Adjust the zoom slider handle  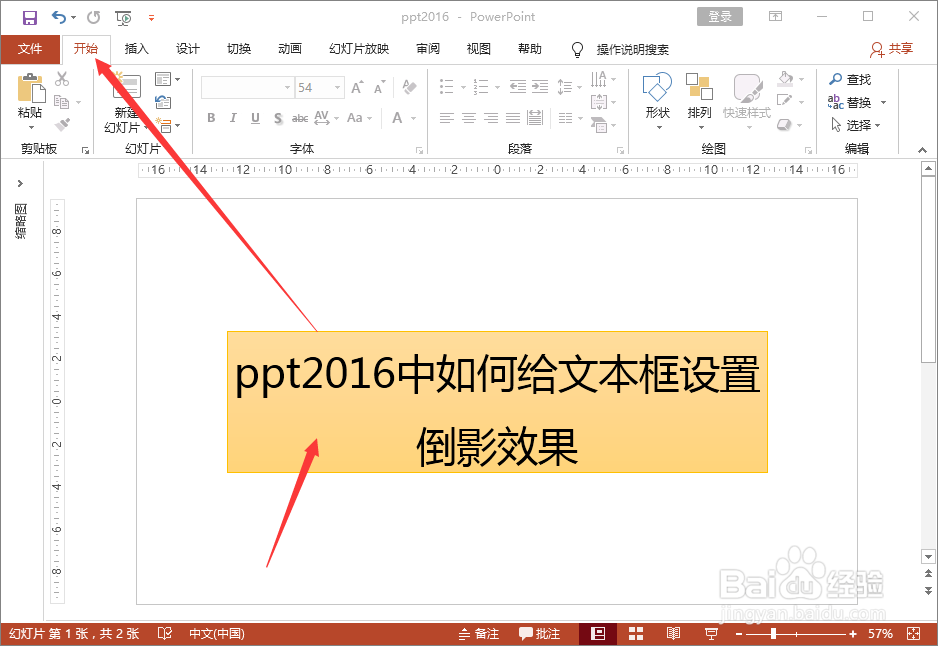[x=773, y=633]
